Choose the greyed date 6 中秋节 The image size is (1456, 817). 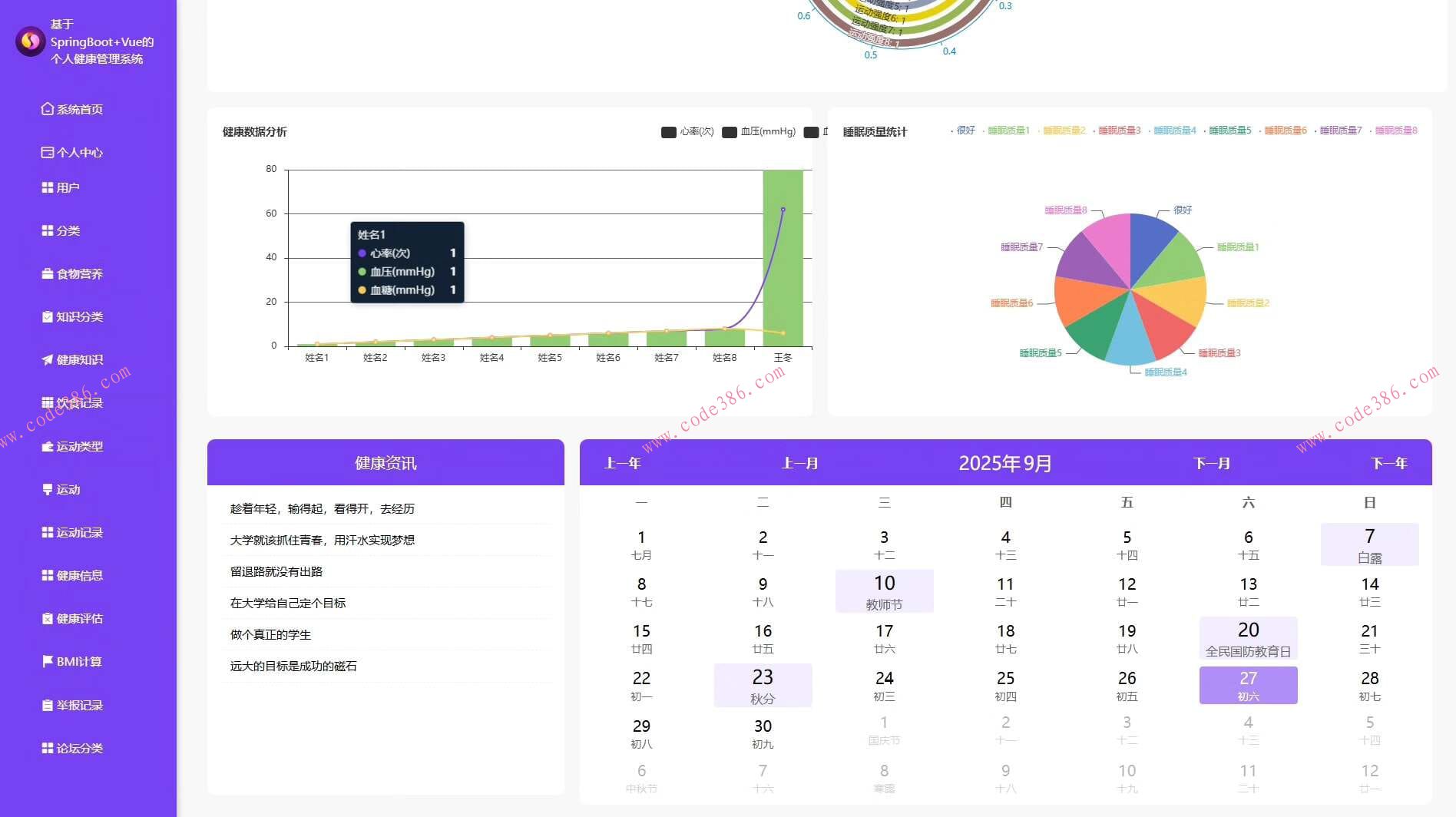641,778
